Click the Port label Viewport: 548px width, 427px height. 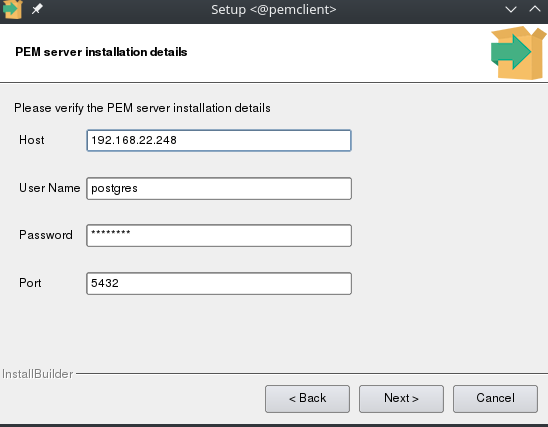(x=30, y=283)
